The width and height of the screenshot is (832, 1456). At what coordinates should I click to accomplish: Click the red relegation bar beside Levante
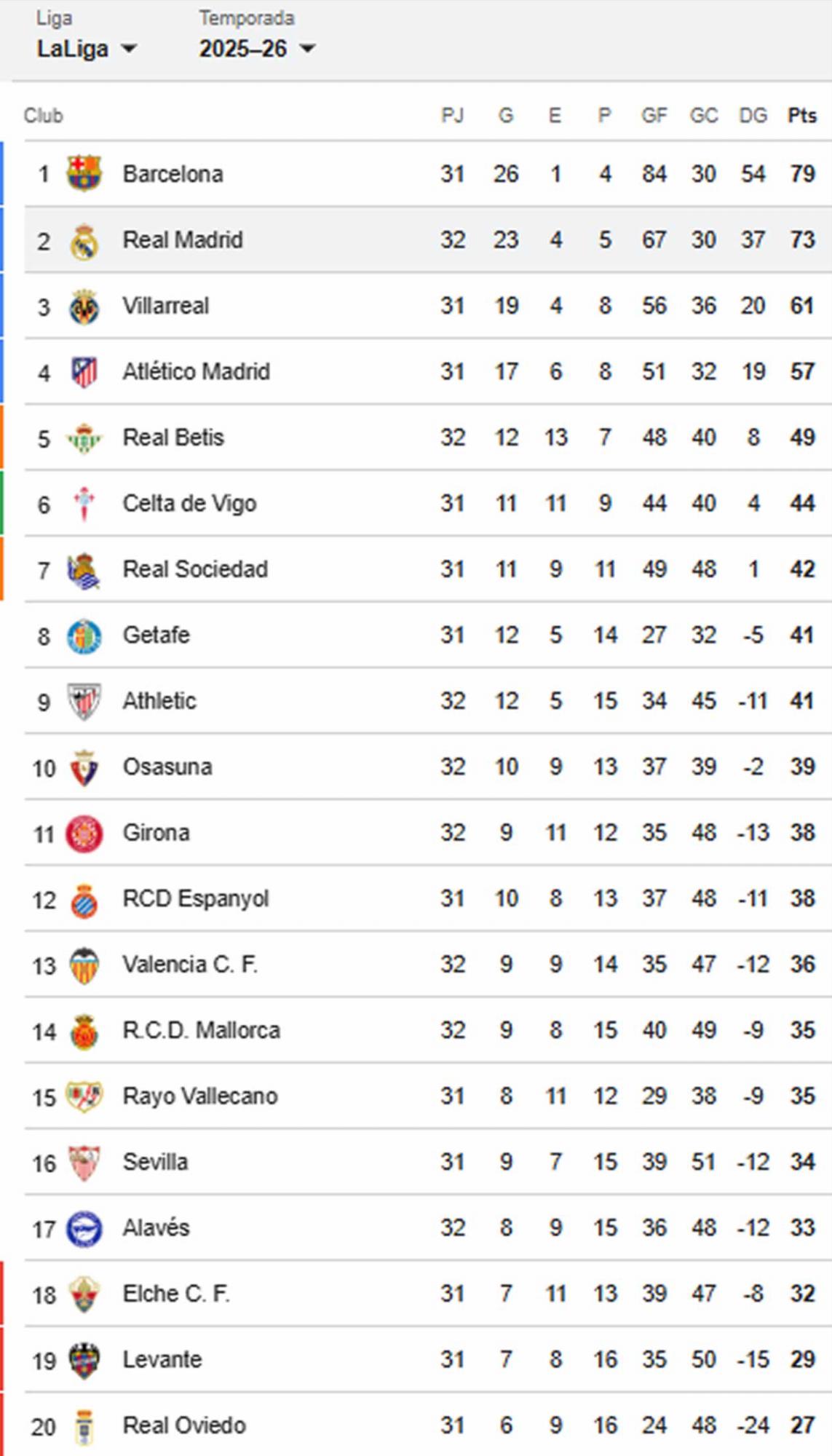3,1359
